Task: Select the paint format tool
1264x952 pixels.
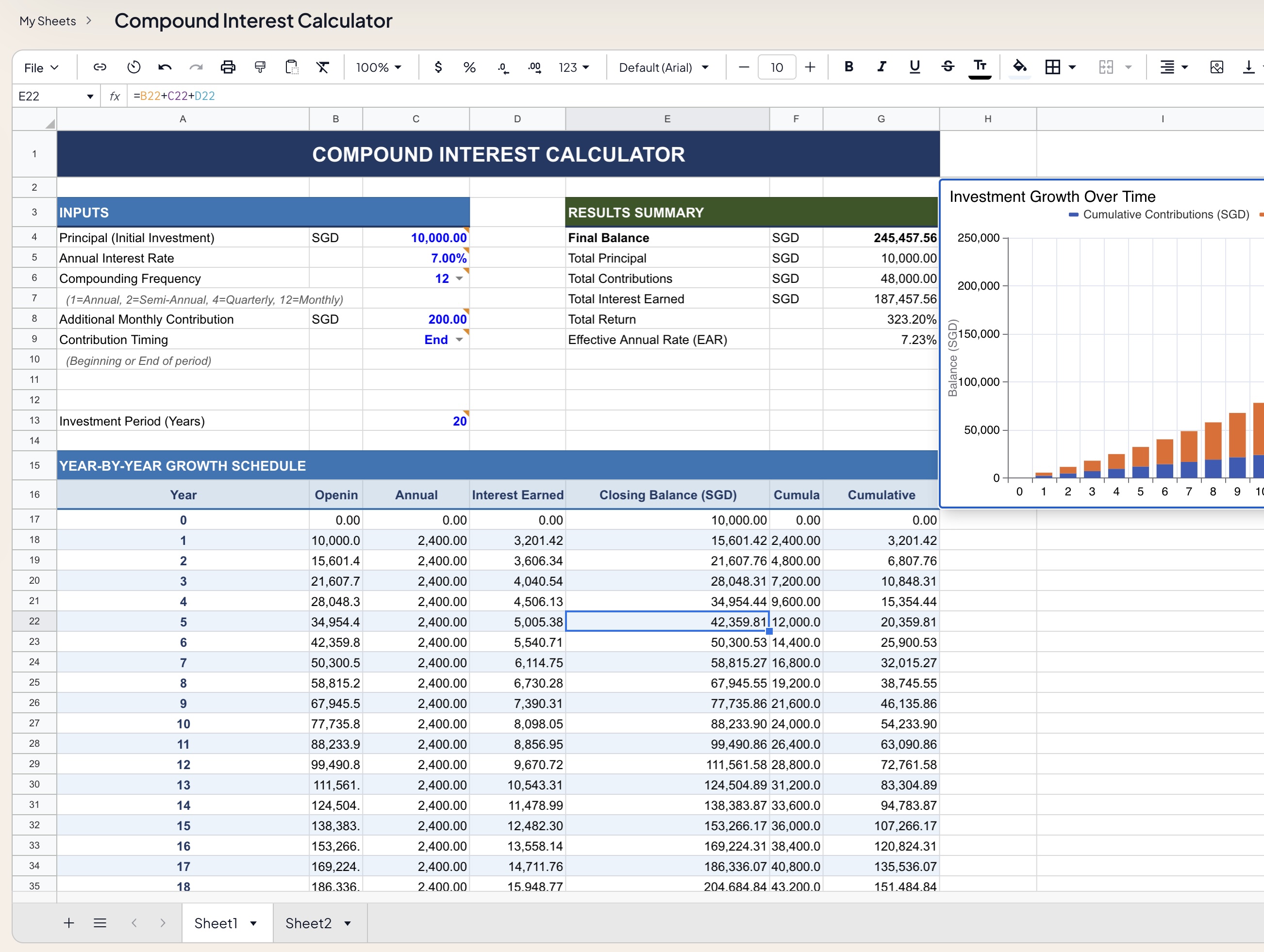Action: (x=260, y=67)
